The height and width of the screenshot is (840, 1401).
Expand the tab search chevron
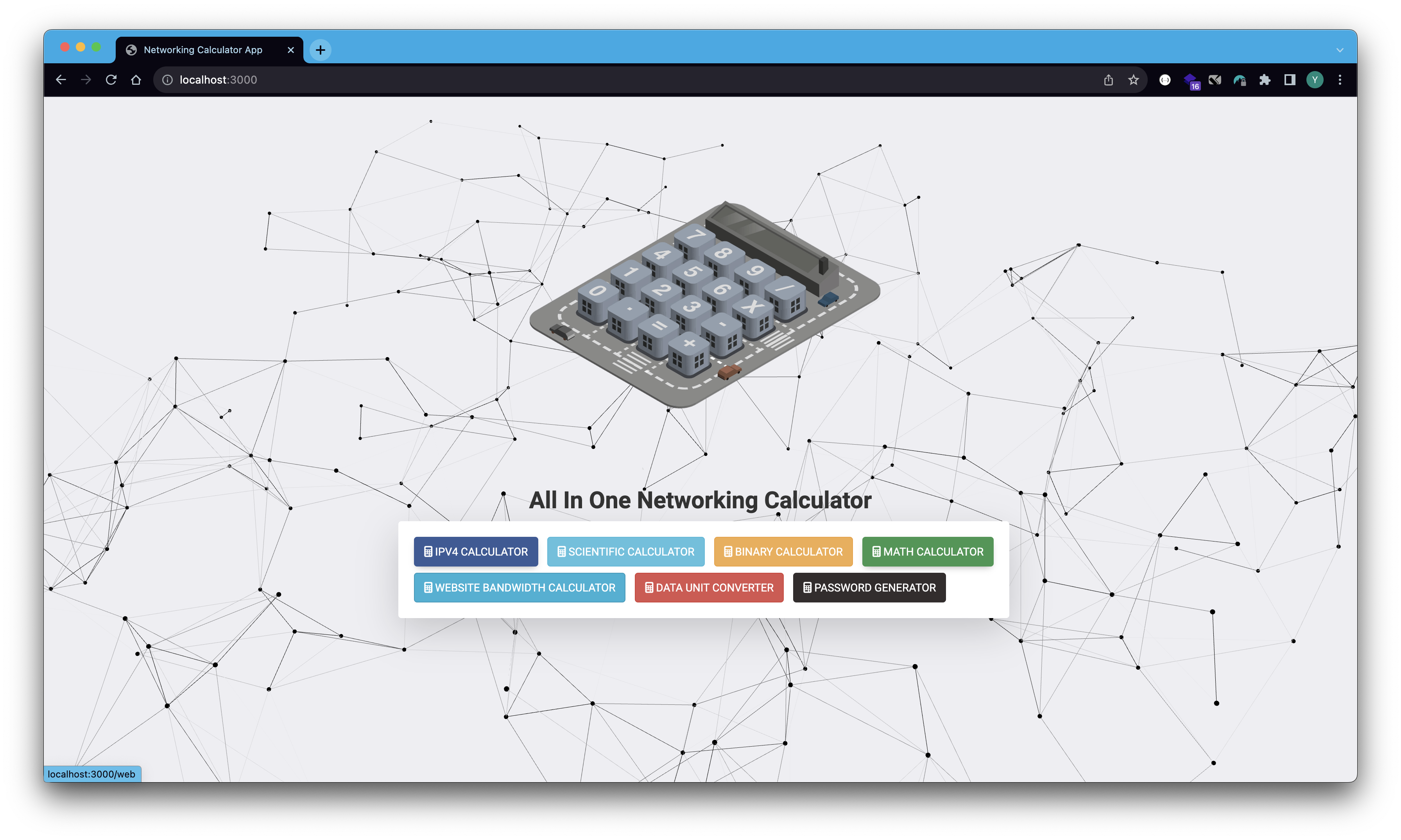(x=1340, y=50)
